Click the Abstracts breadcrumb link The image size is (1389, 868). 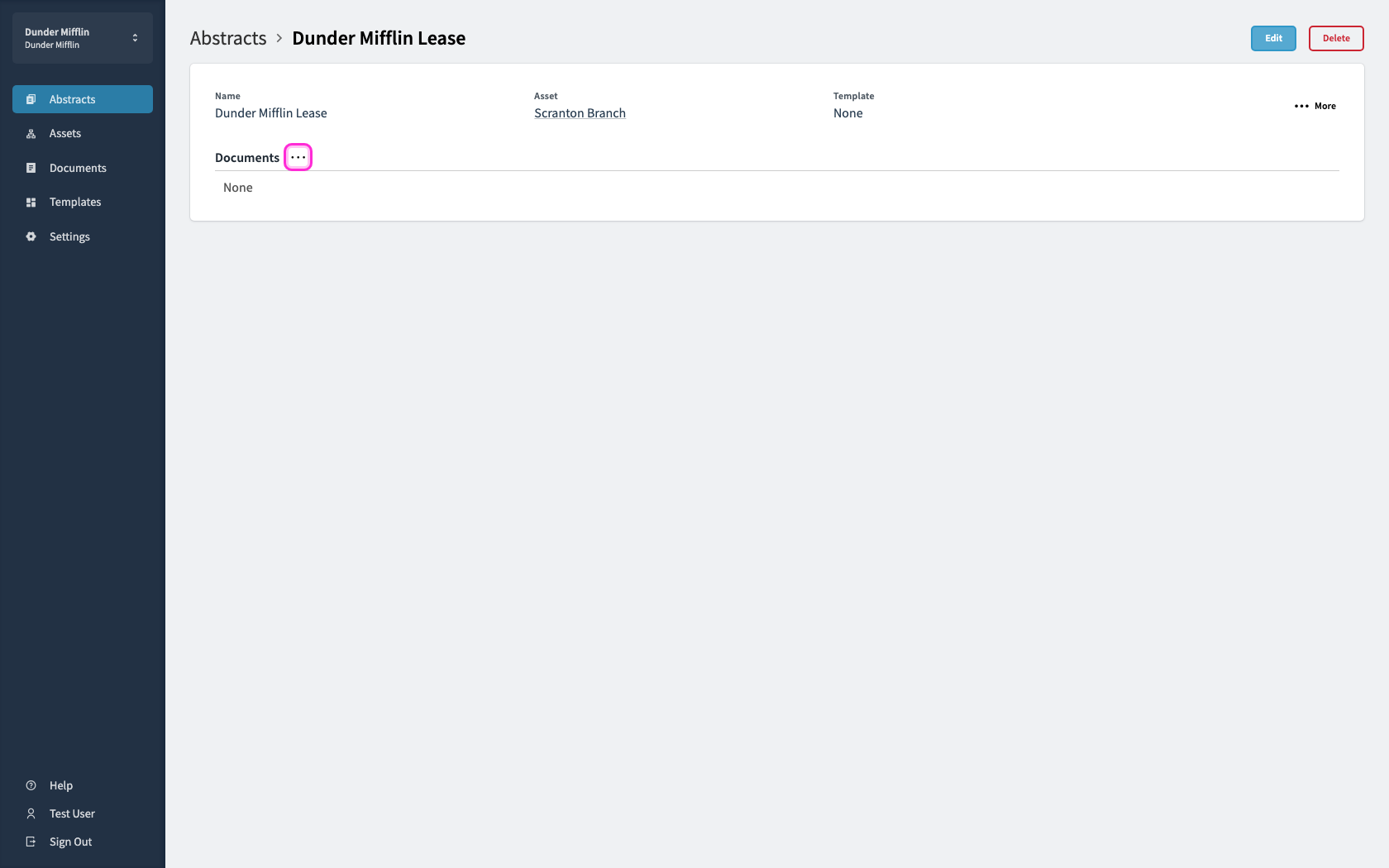click(x=228, y=38)
